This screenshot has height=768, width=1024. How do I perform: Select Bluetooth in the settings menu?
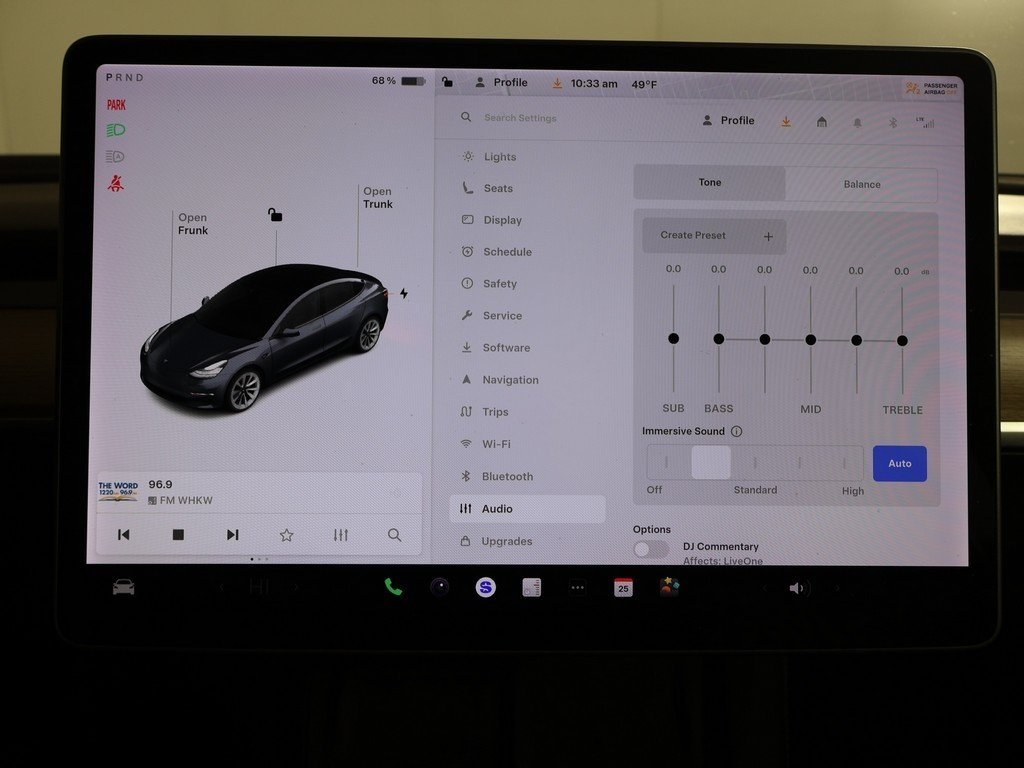coord(507,477)
